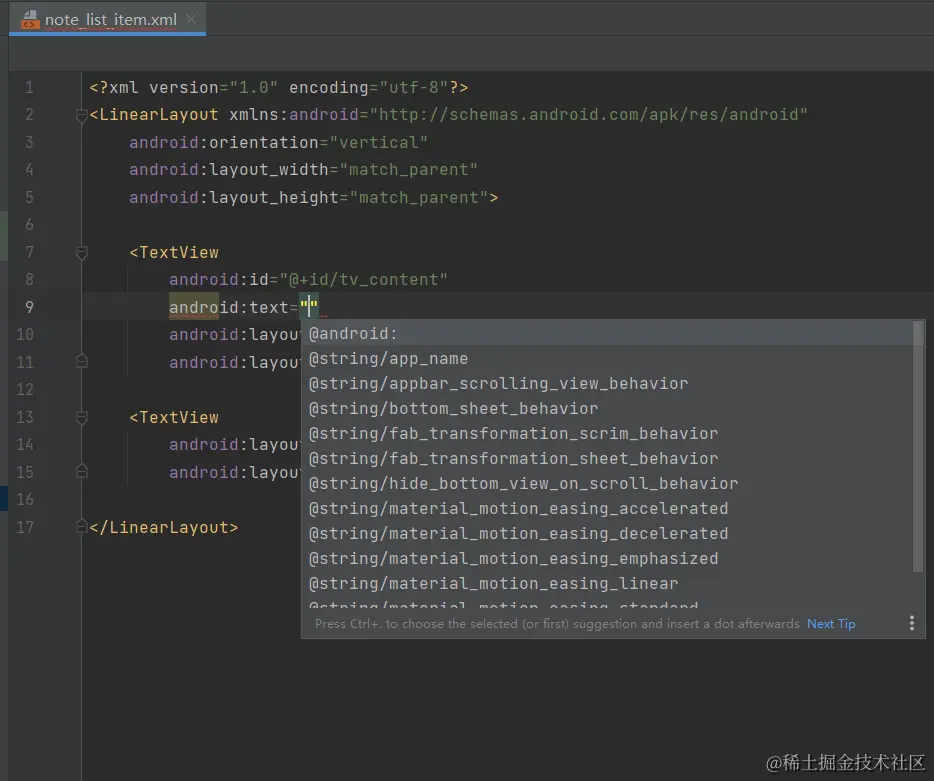
Task: Choose the @android: completion suggestion
Action: point(608,334)
